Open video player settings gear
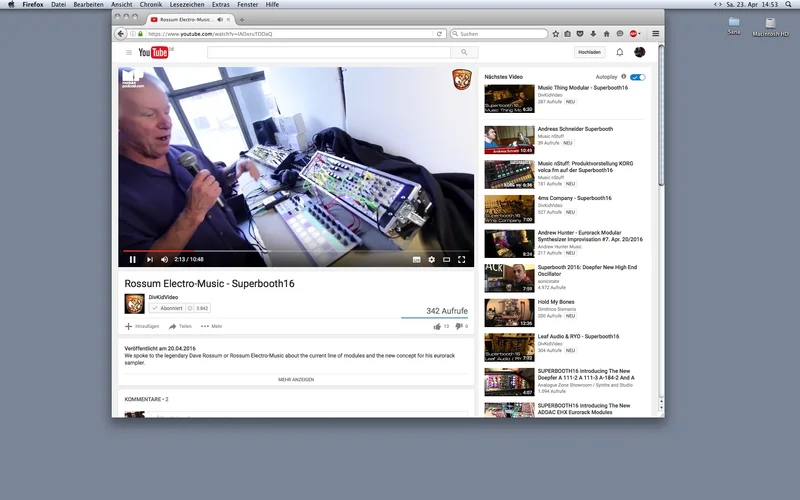This screenshot has width=800, height=500. (432, 260)
